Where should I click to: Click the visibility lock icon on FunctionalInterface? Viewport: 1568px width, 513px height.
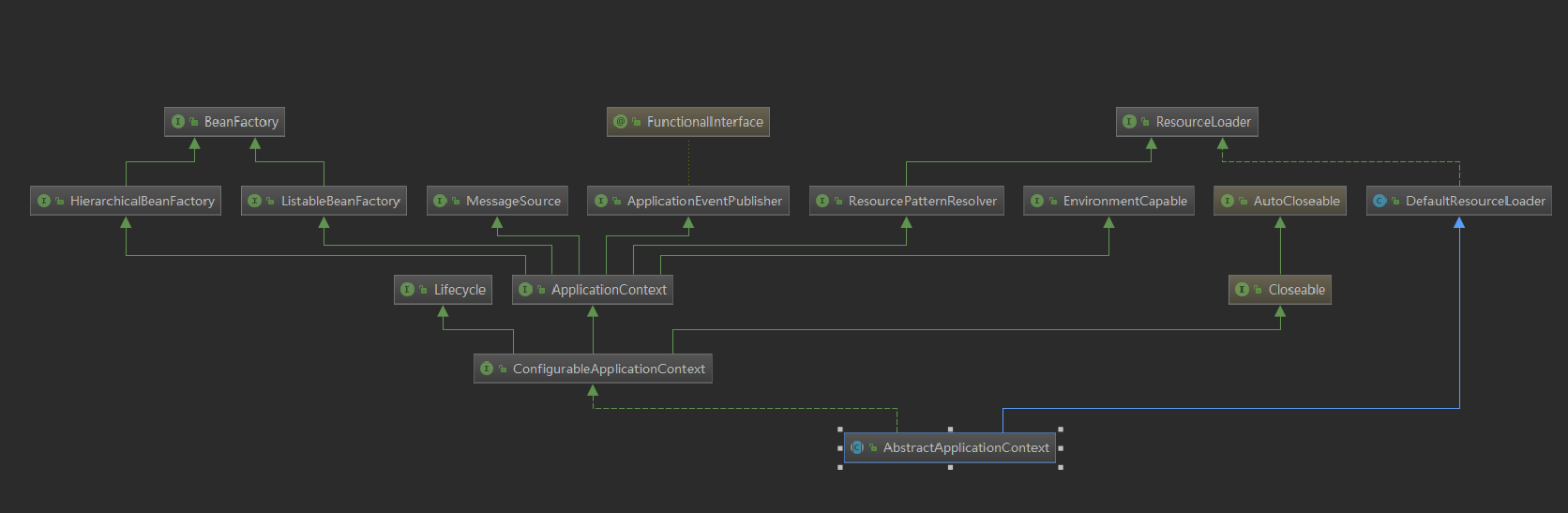tap(637, 122)
